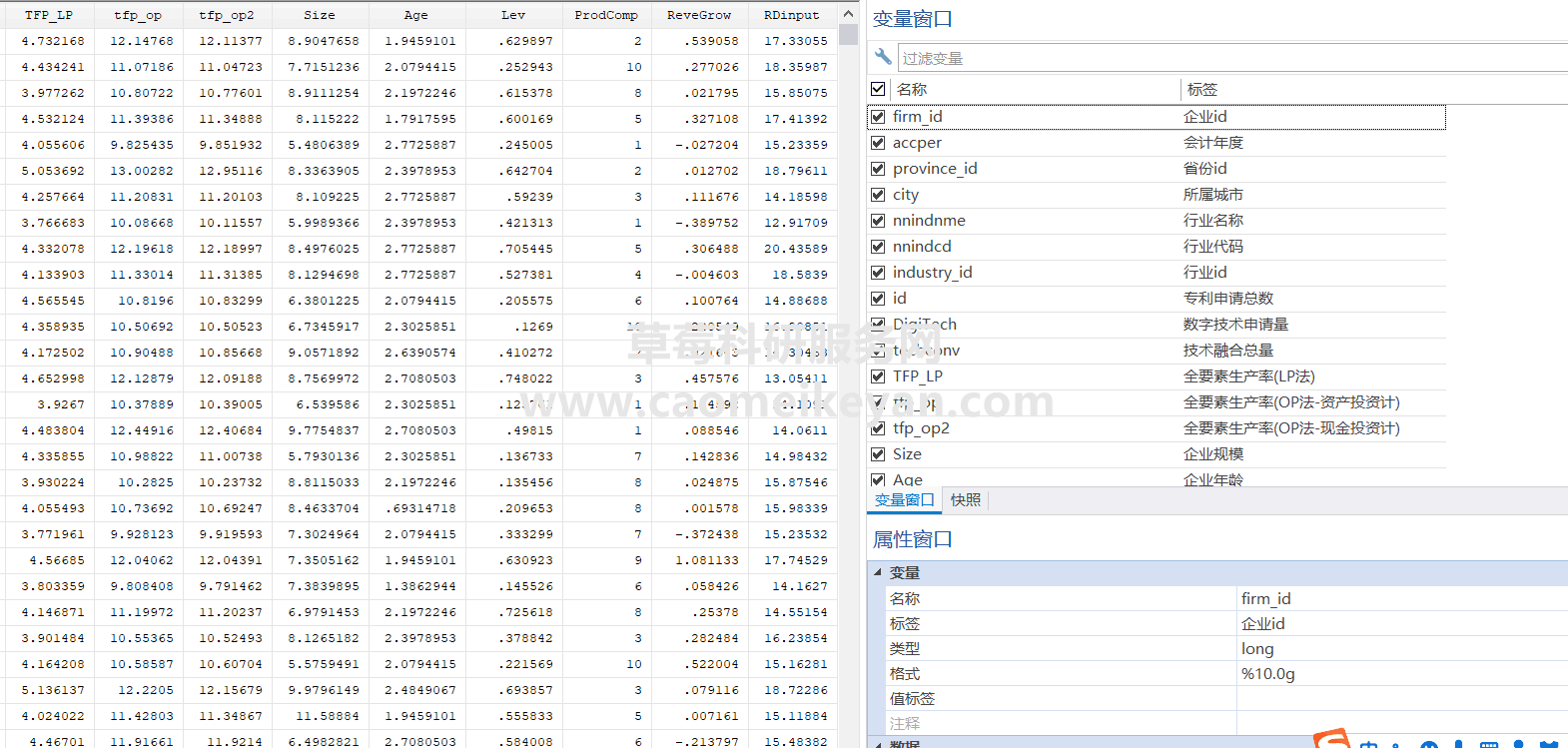
Task: Toggle the province_id variable checkbox
Action: click(878, 169)
